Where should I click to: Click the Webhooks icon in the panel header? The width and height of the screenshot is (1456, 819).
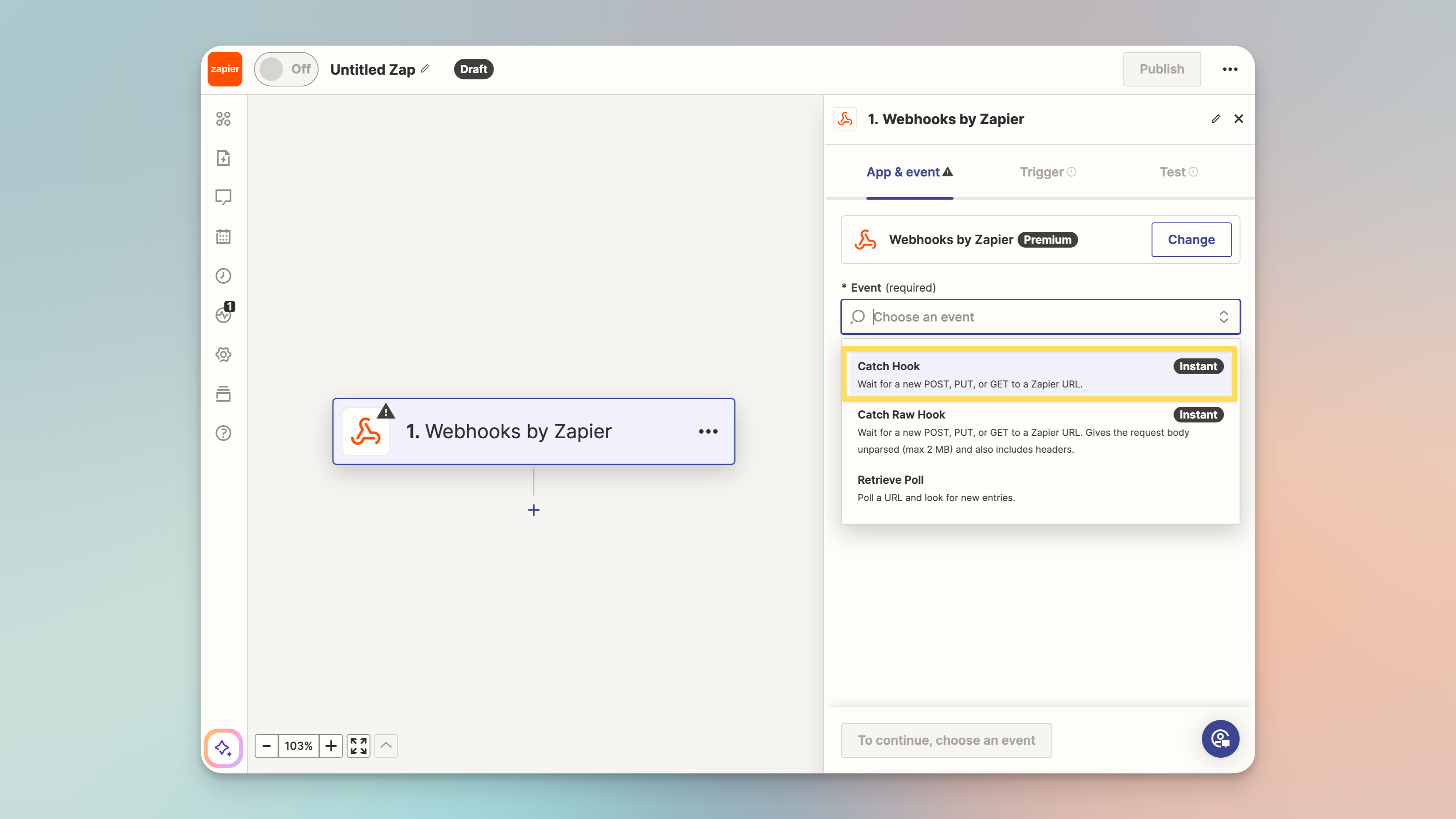point(845,119)
